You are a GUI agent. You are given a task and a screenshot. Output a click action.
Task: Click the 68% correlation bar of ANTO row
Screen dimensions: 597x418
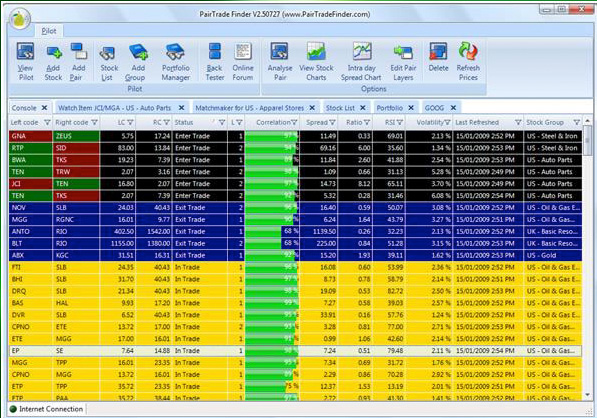(272, 231)
